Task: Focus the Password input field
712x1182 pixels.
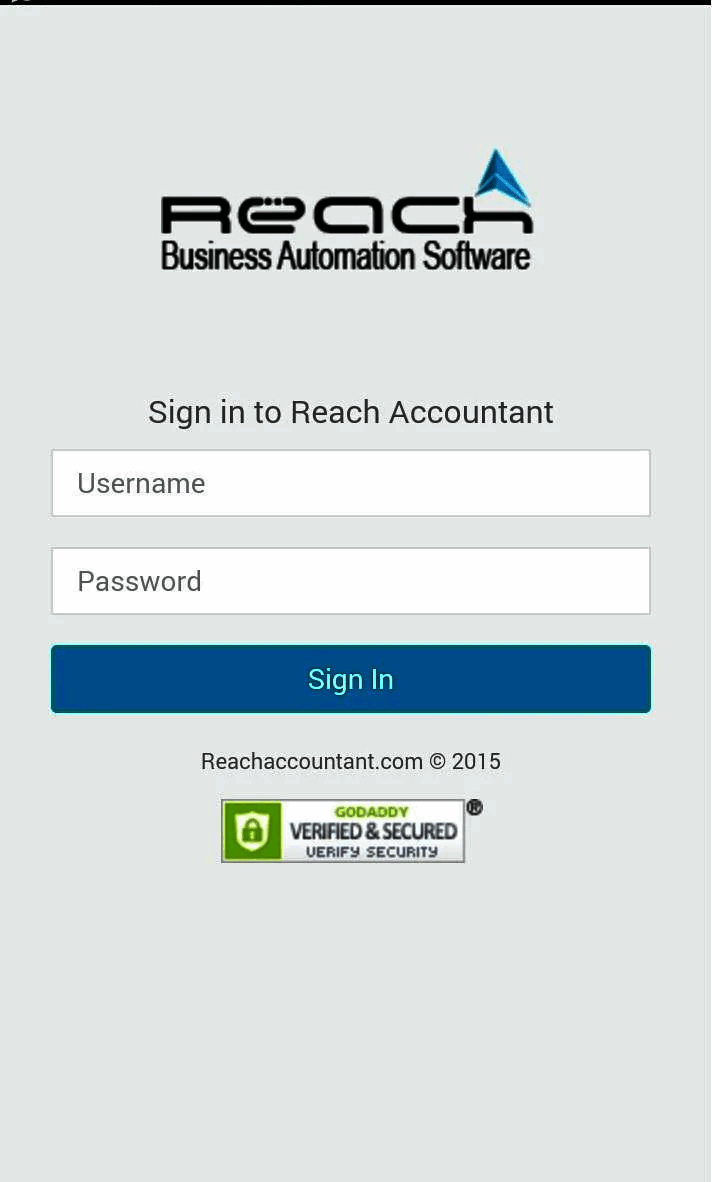Action: click(x=350, y=581)
